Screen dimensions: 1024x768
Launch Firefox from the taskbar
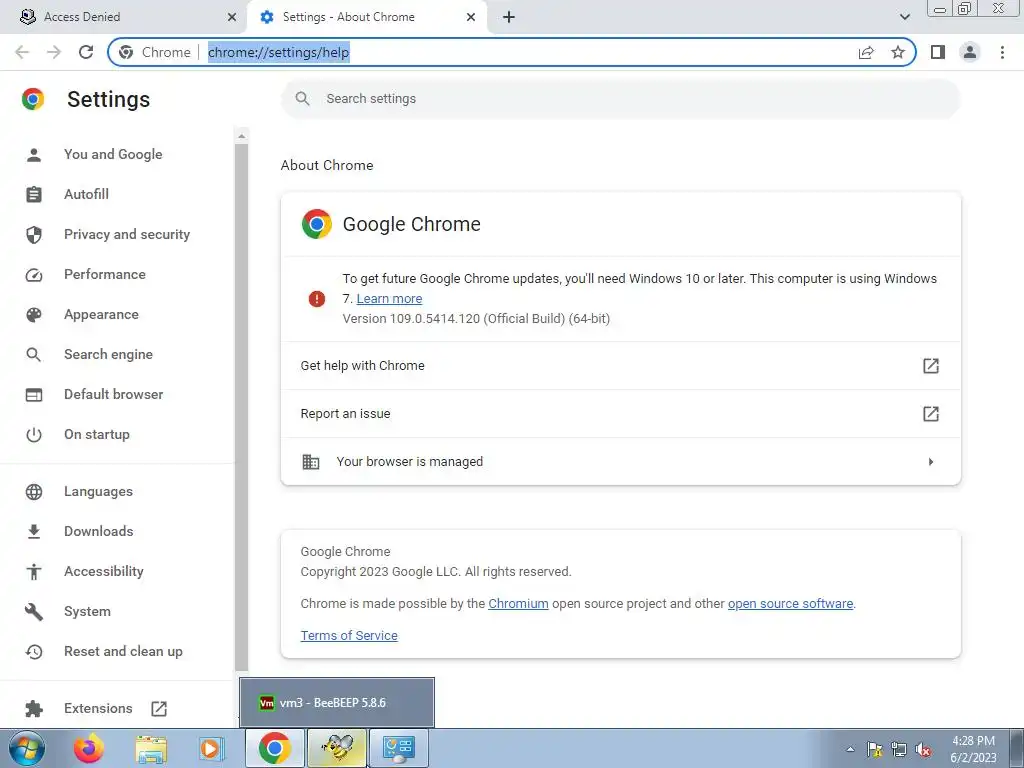pos(89,748)
